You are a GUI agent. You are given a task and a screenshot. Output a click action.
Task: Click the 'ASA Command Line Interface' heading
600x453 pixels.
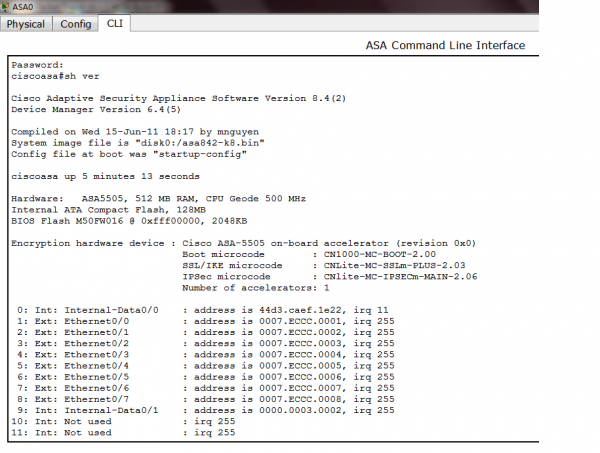point(445,45)
